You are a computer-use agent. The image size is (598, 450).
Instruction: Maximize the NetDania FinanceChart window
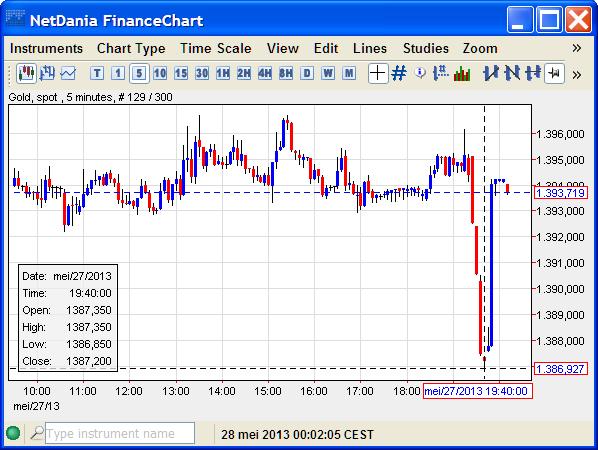[549, 19]
